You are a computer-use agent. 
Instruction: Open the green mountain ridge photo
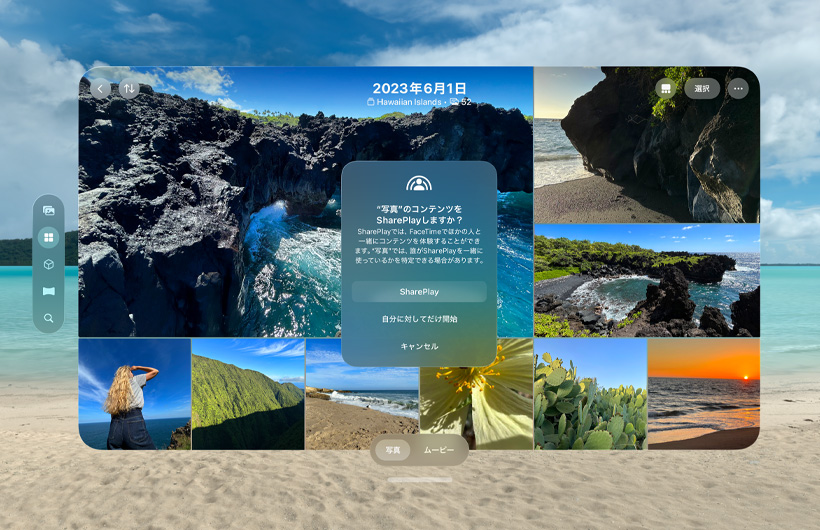click(247, 394)
